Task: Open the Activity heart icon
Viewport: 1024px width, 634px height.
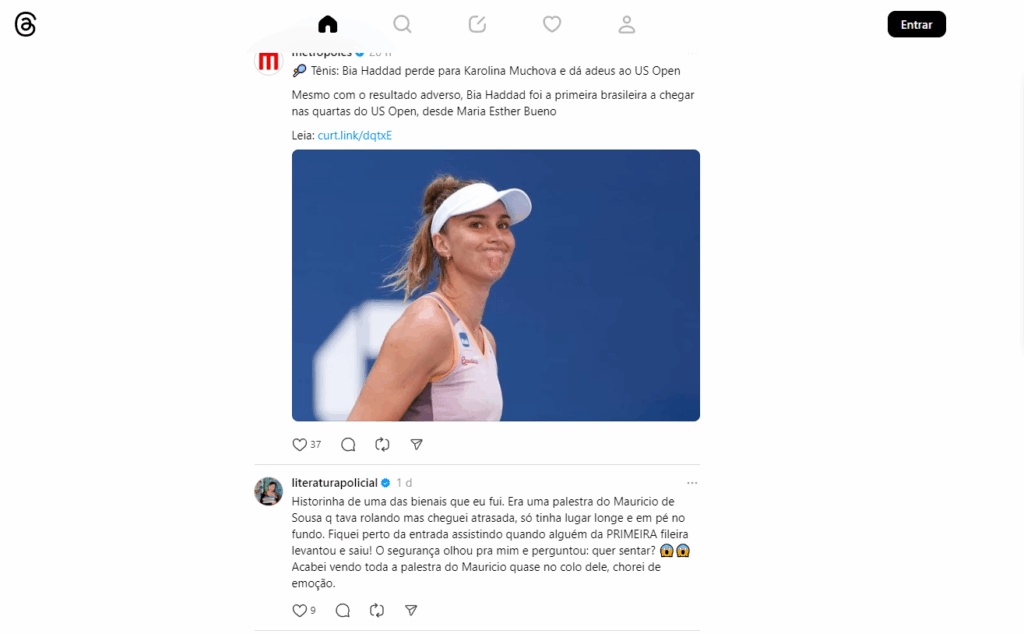Action: coord(552,25)
